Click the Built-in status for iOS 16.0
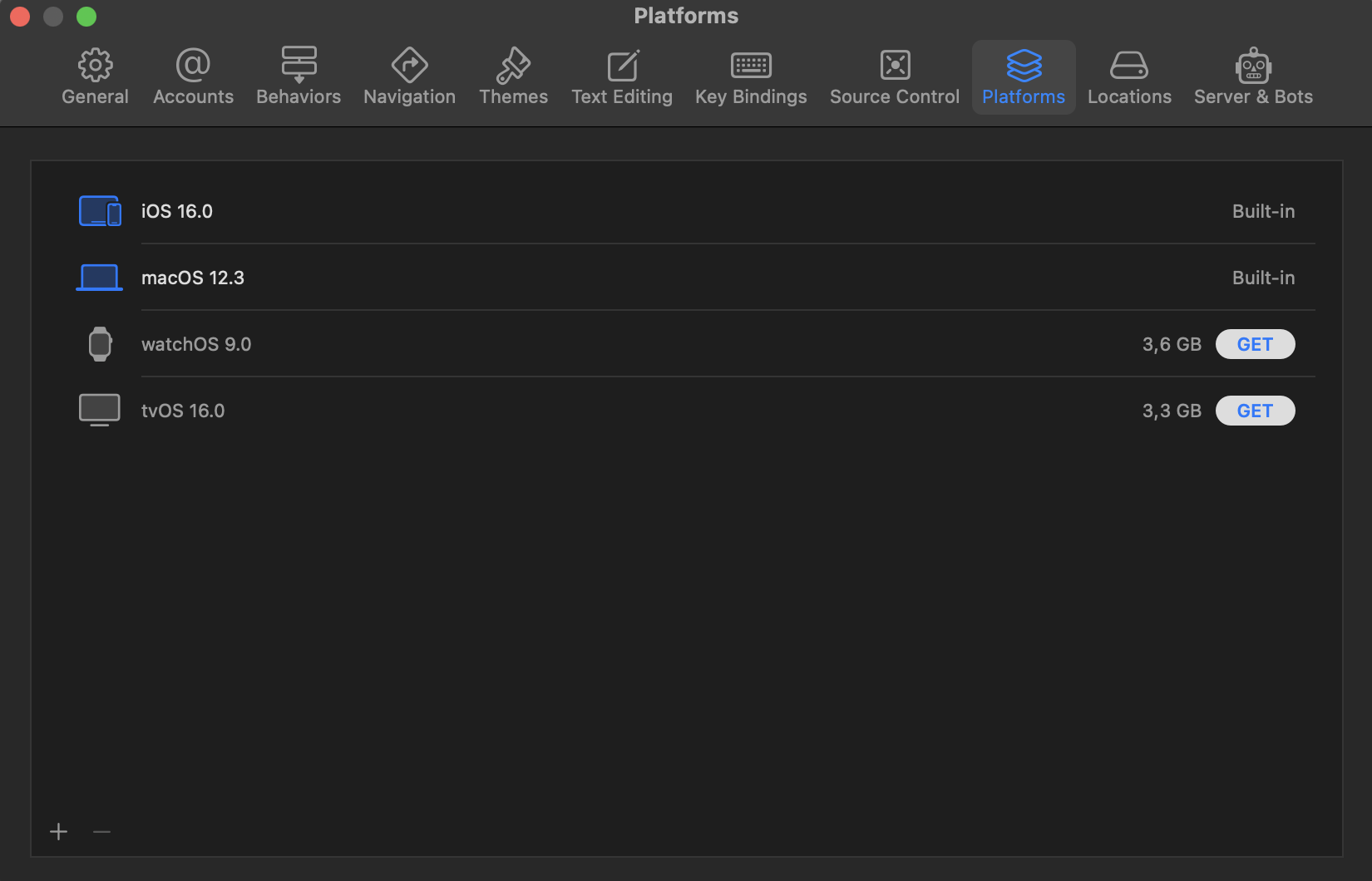The image size is (1372, 881). click(x=1264, y=211)
